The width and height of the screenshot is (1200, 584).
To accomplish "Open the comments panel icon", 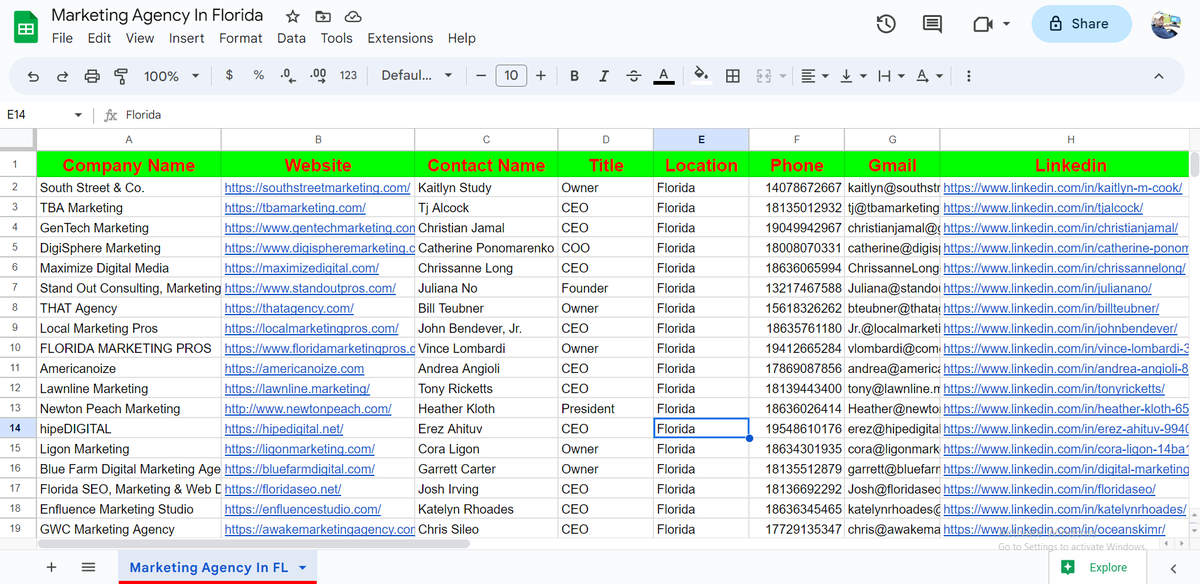I will pyautogui.click(x=932, y=24).
